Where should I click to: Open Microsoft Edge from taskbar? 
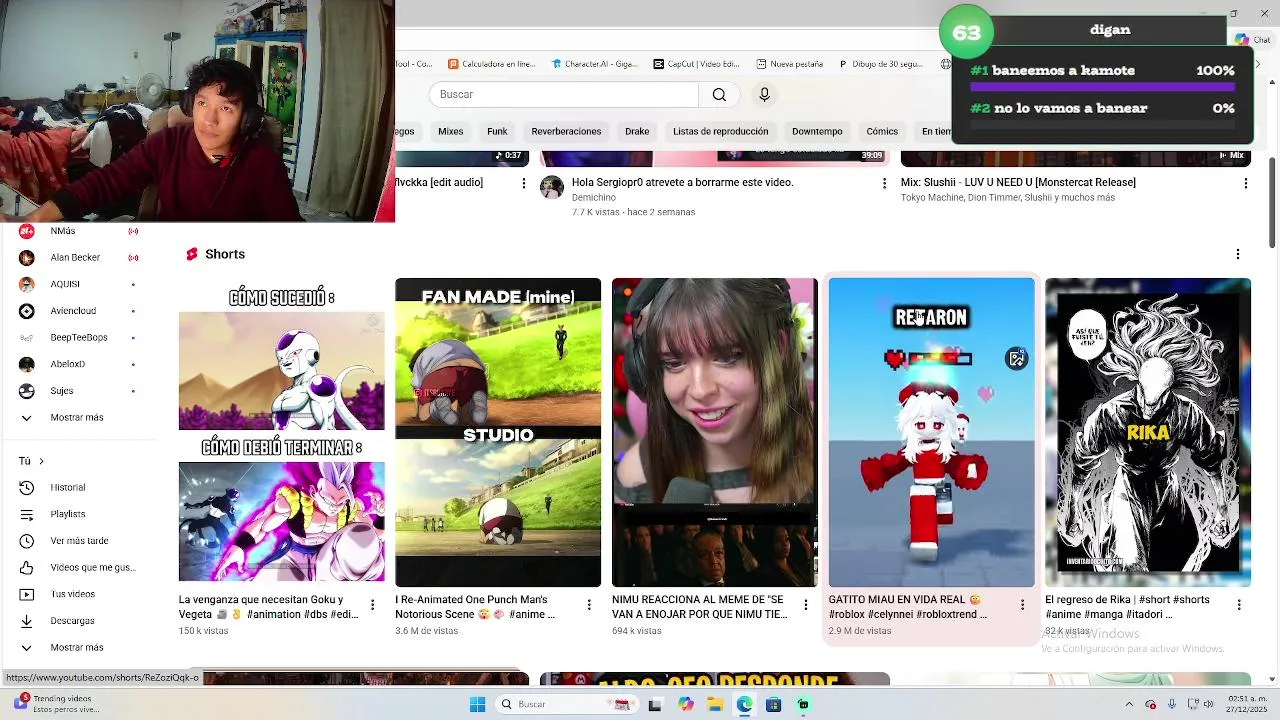[x=744, y=704]
